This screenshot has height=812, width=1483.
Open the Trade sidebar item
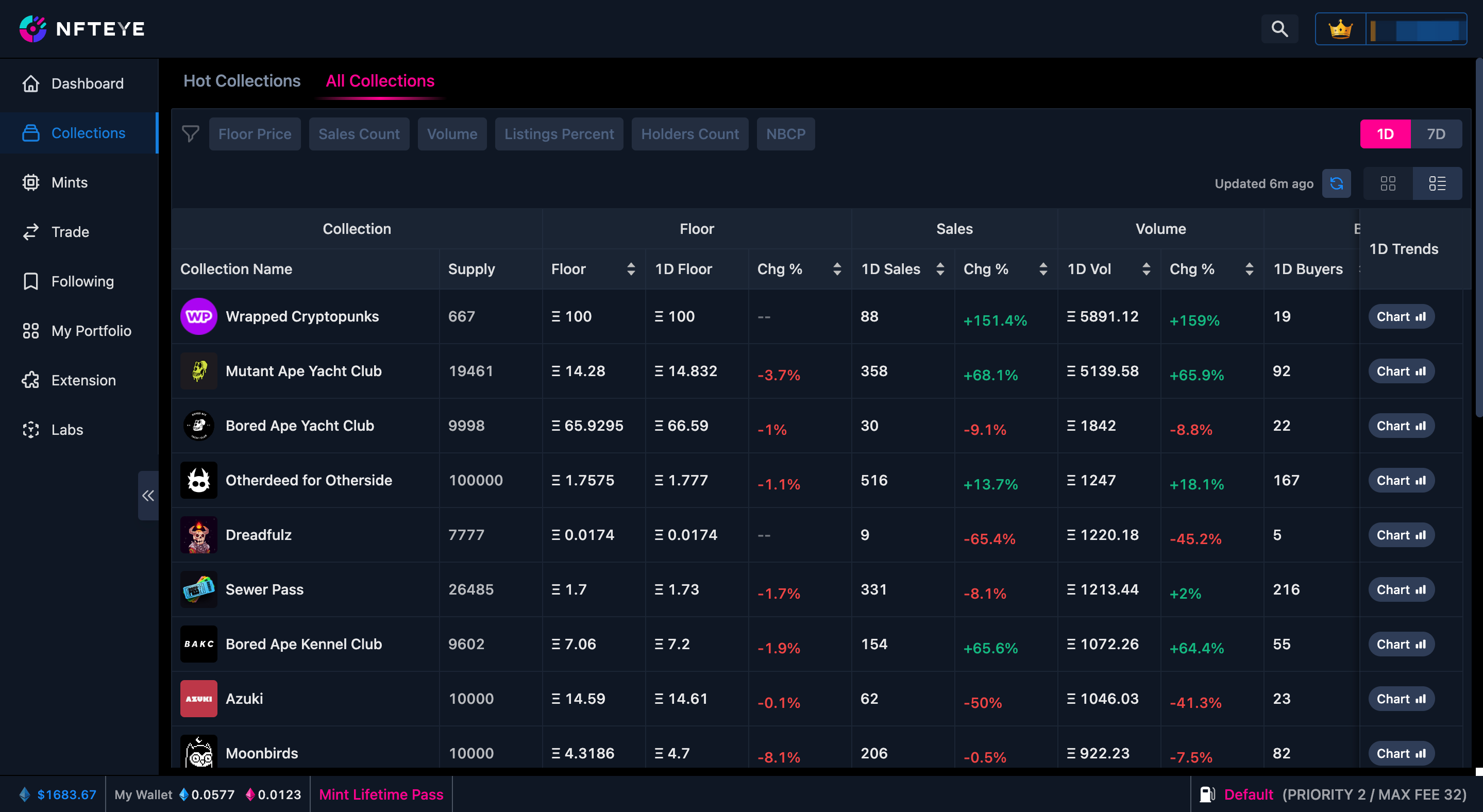click(x=70, y=232)
